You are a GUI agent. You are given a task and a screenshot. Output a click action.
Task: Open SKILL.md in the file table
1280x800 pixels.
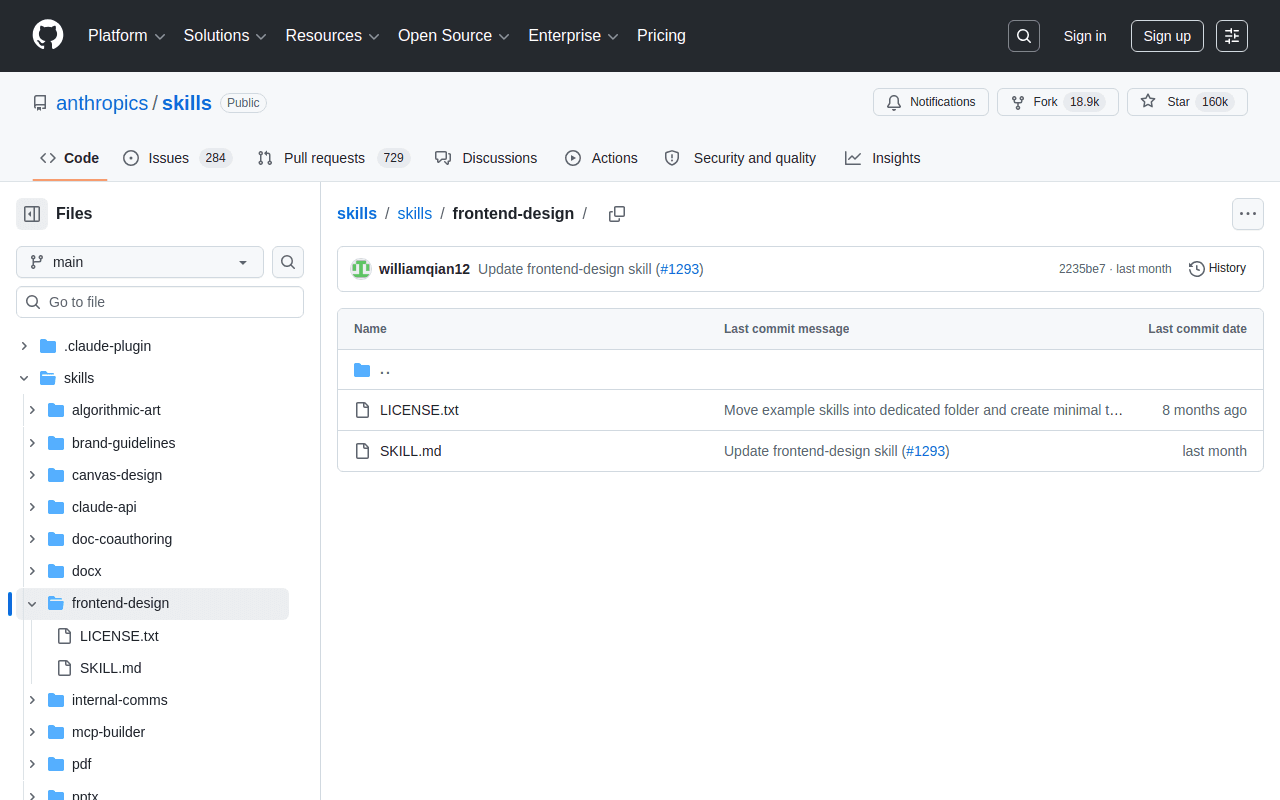tap(411, 451)
